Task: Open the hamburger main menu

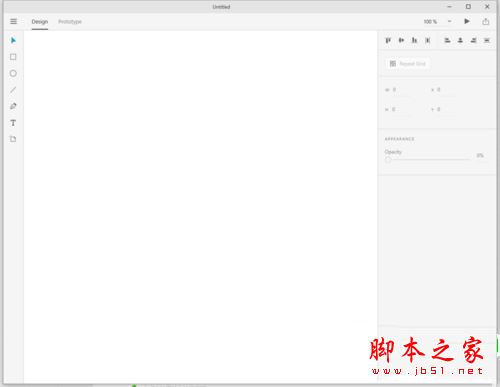Action: (13, 22)
